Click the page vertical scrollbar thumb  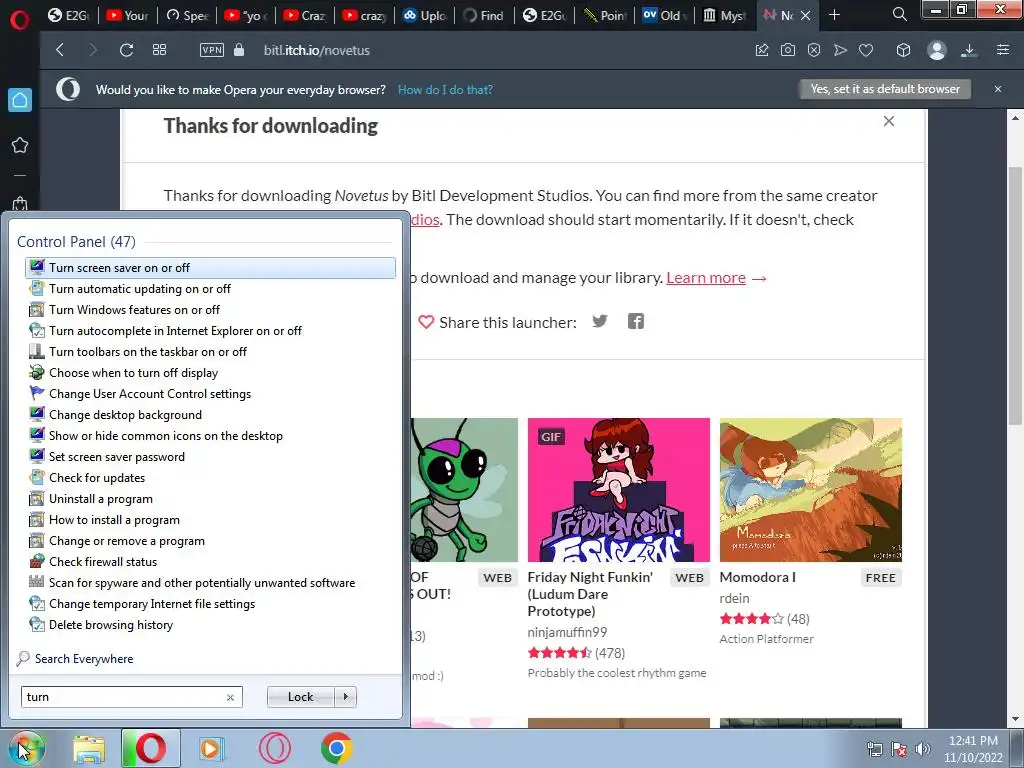(x=1015, y=295)
